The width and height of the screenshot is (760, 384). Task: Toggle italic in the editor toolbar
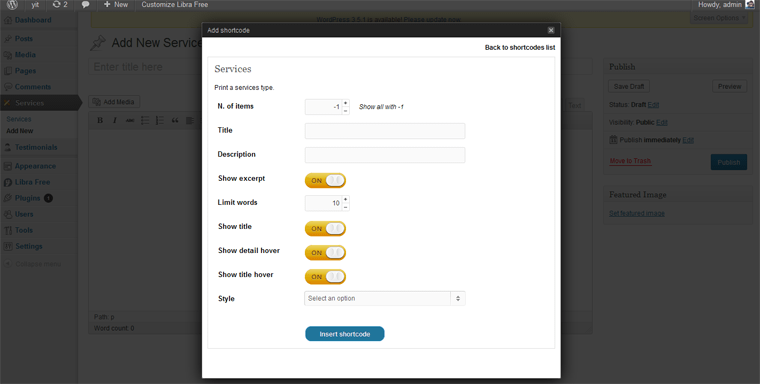coord(115,120)
